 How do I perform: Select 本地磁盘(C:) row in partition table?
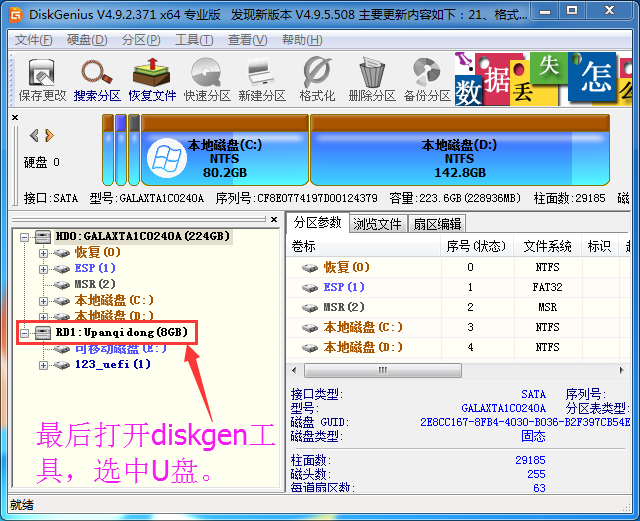[457, 327]
